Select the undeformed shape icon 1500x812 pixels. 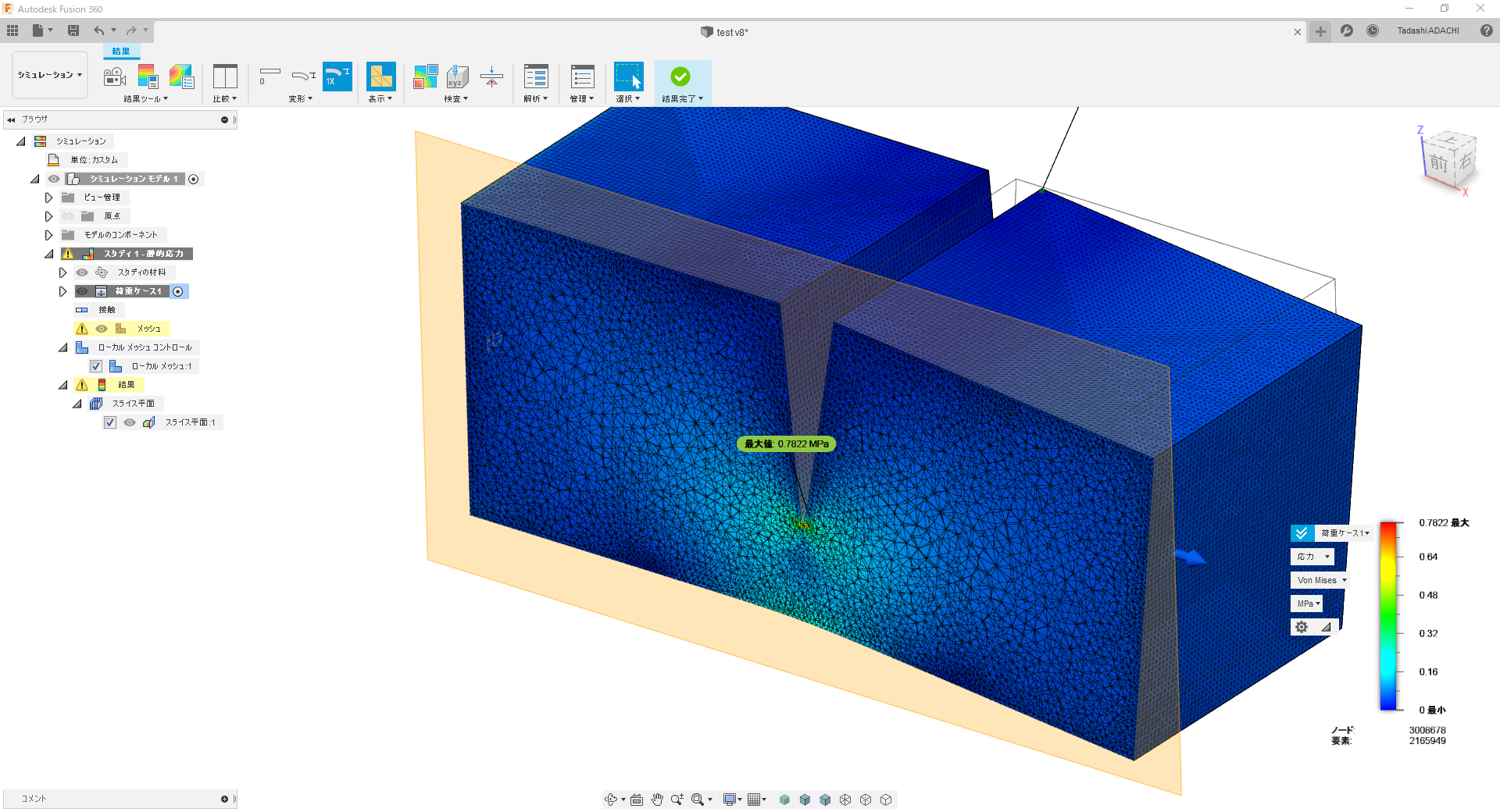(x=270, y=76)
